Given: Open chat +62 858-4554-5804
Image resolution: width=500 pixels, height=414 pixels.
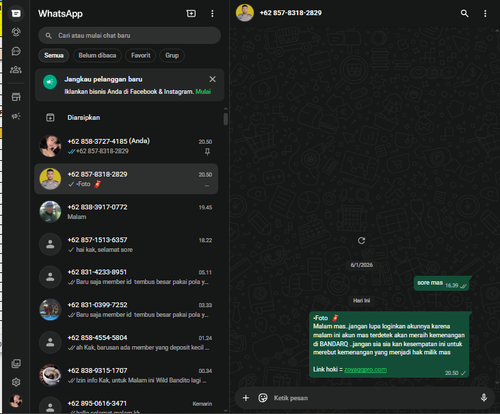Looking at the screenshot, I should pyautogui.click(x=126, y=342).
